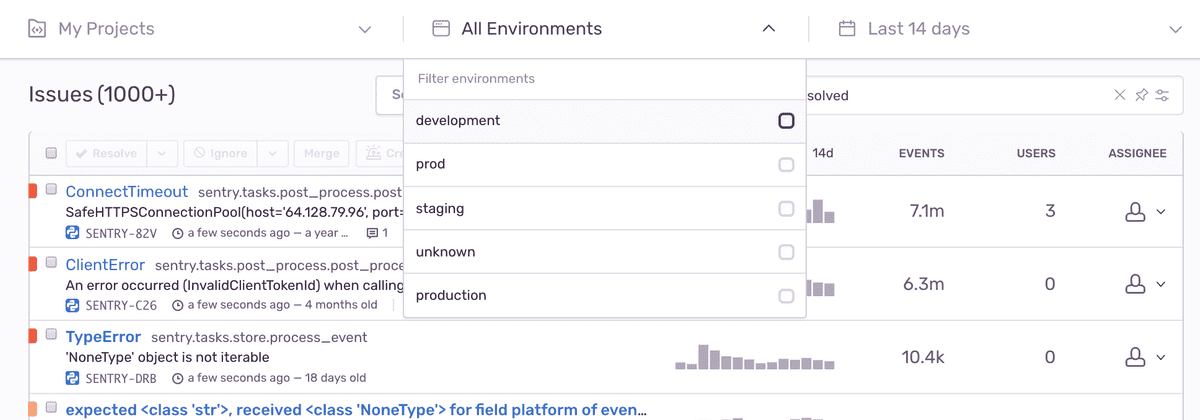This screenshot has width=1200, height=420.
Task: Check the development environment checkbox
Action: point(786,121)
